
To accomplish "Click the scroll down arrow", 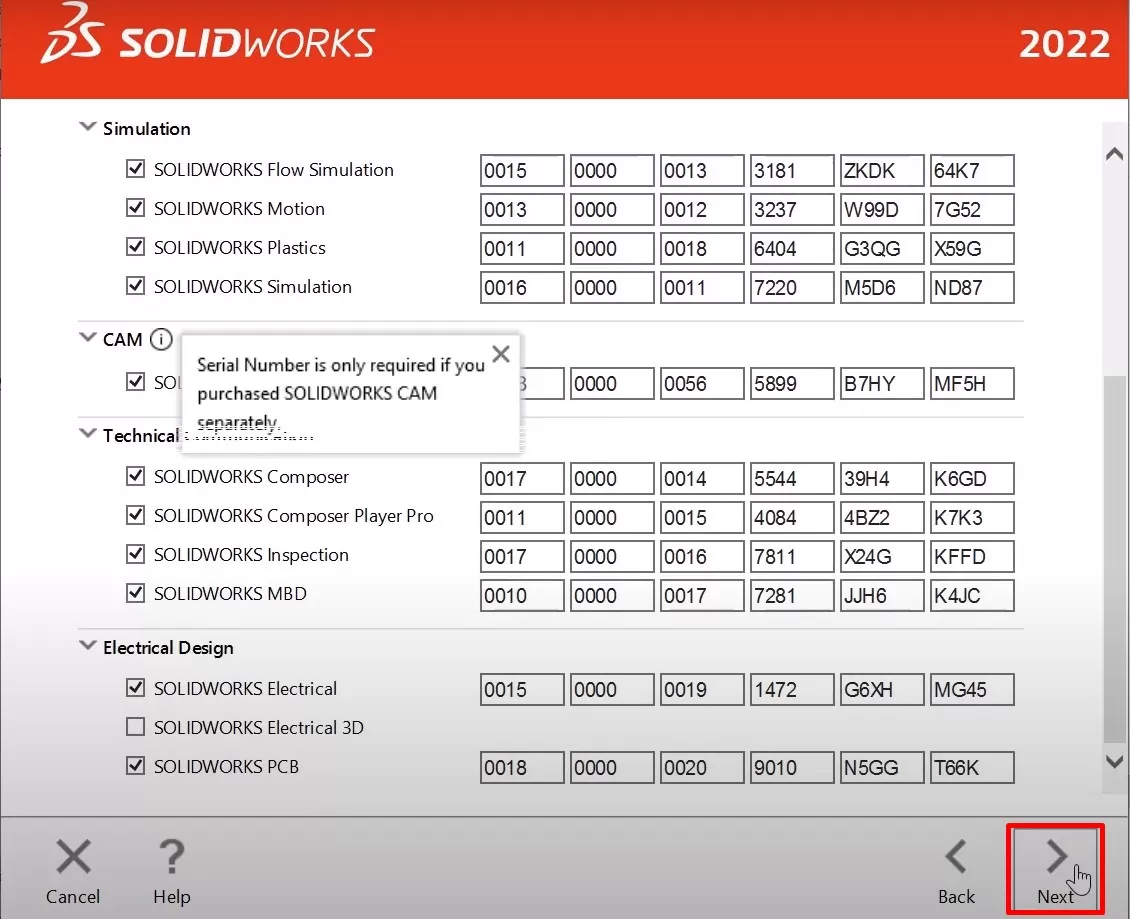I will point(1115,762).
